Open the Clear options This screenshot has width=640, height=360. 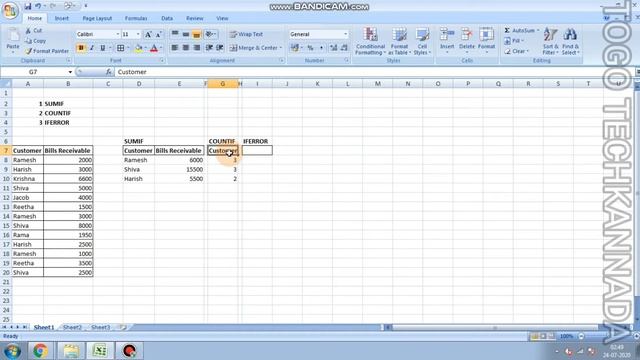tap(516, 51)
